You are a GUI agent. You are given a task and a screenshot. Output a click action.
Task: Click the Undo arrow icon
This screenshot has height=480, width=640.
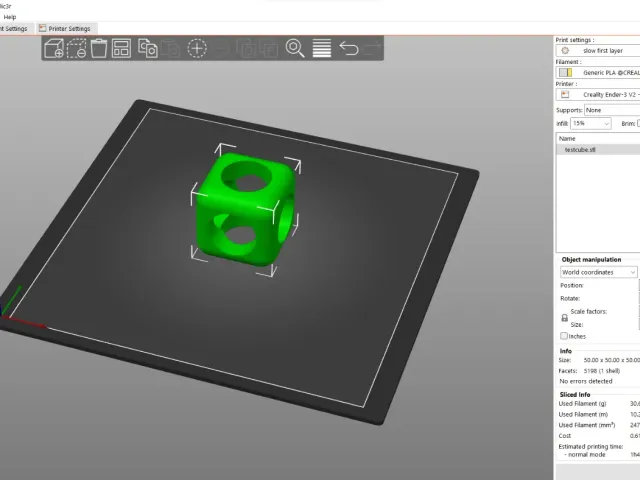coord(349,48)
